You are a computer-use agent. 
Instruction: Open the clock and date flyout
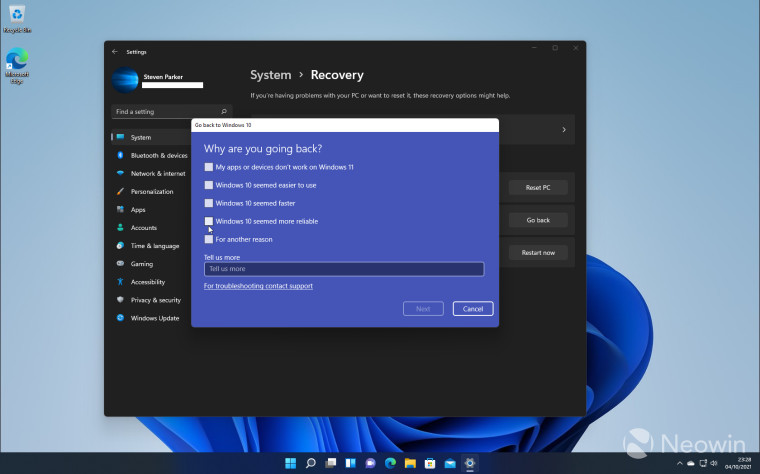[738, 463]
